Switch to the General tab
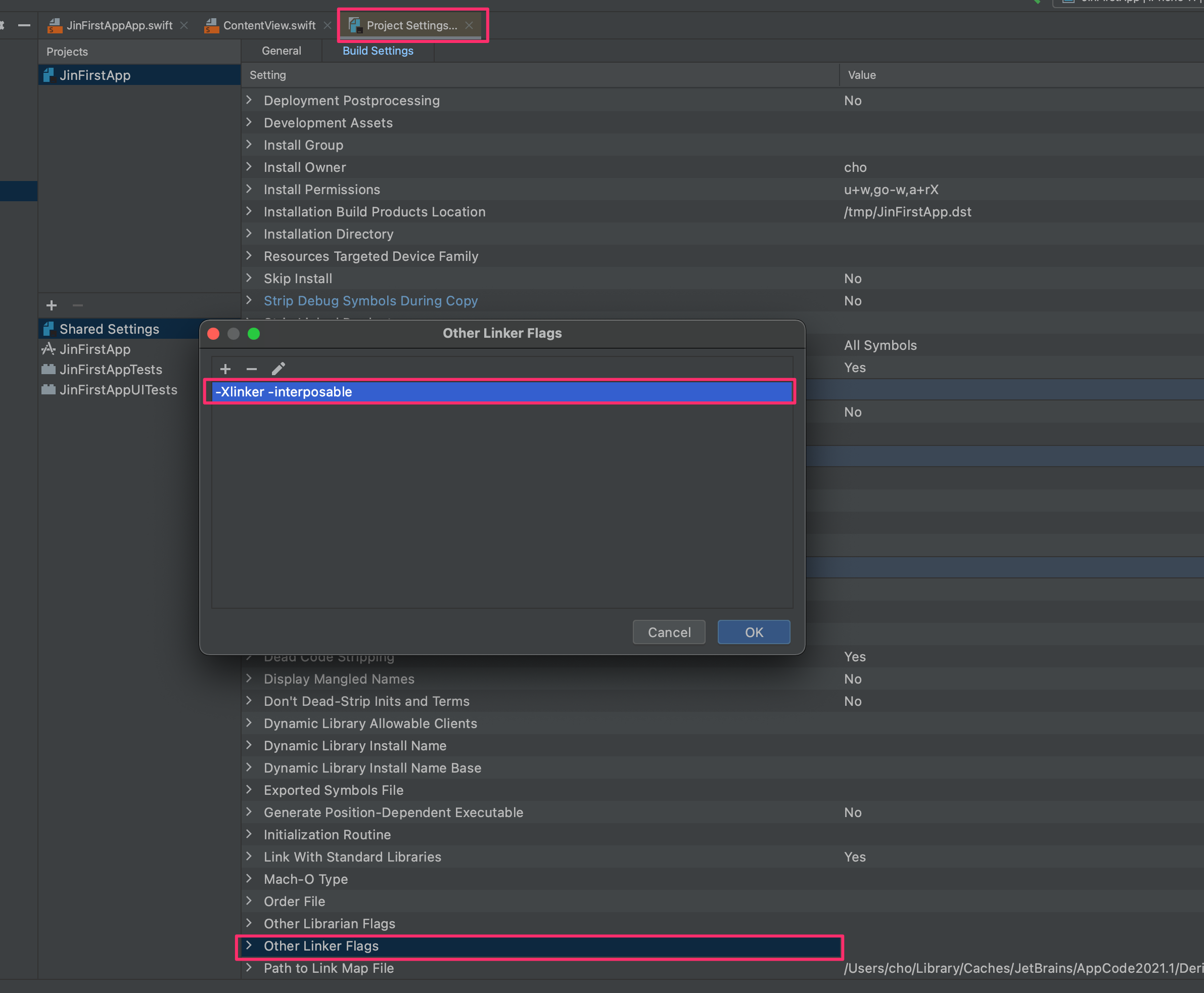The image size is (1204, 993). coord(281,51)
